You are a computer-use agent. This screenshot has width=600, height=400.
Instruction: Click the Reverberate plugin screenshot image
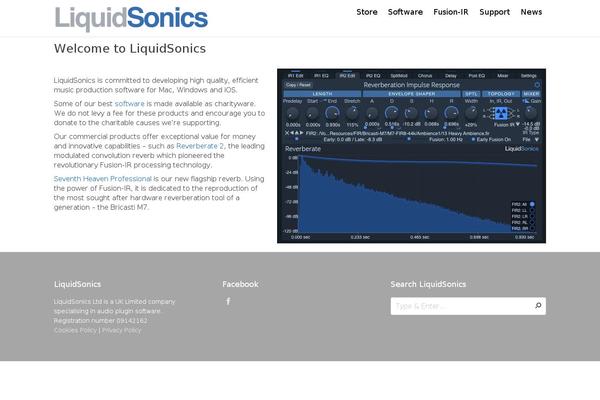click(x=411, y=155)
